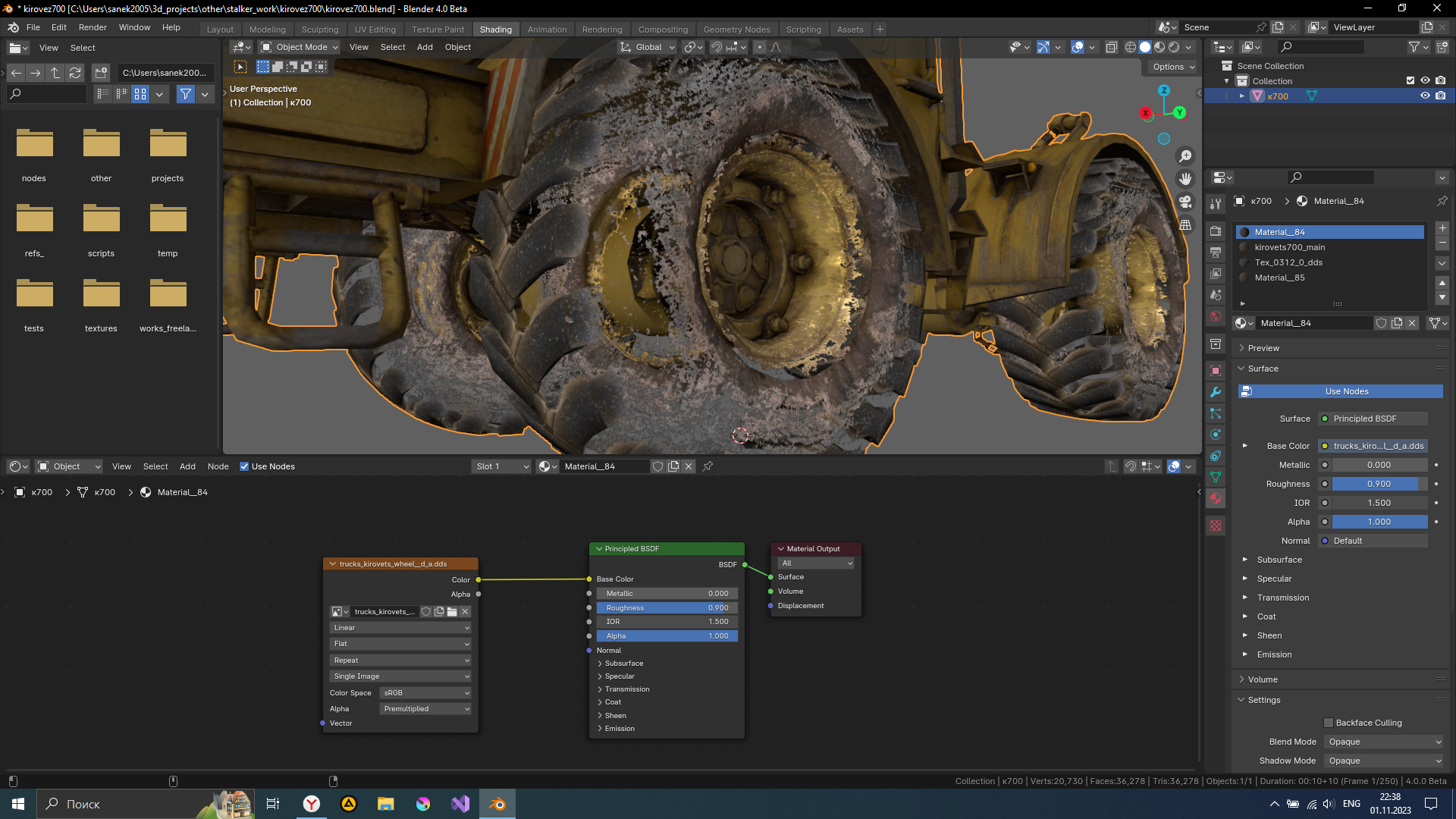Click the zoom magnifier icon in viewport
This screenshot has width=1456, height=819.
coord(1185,156)
